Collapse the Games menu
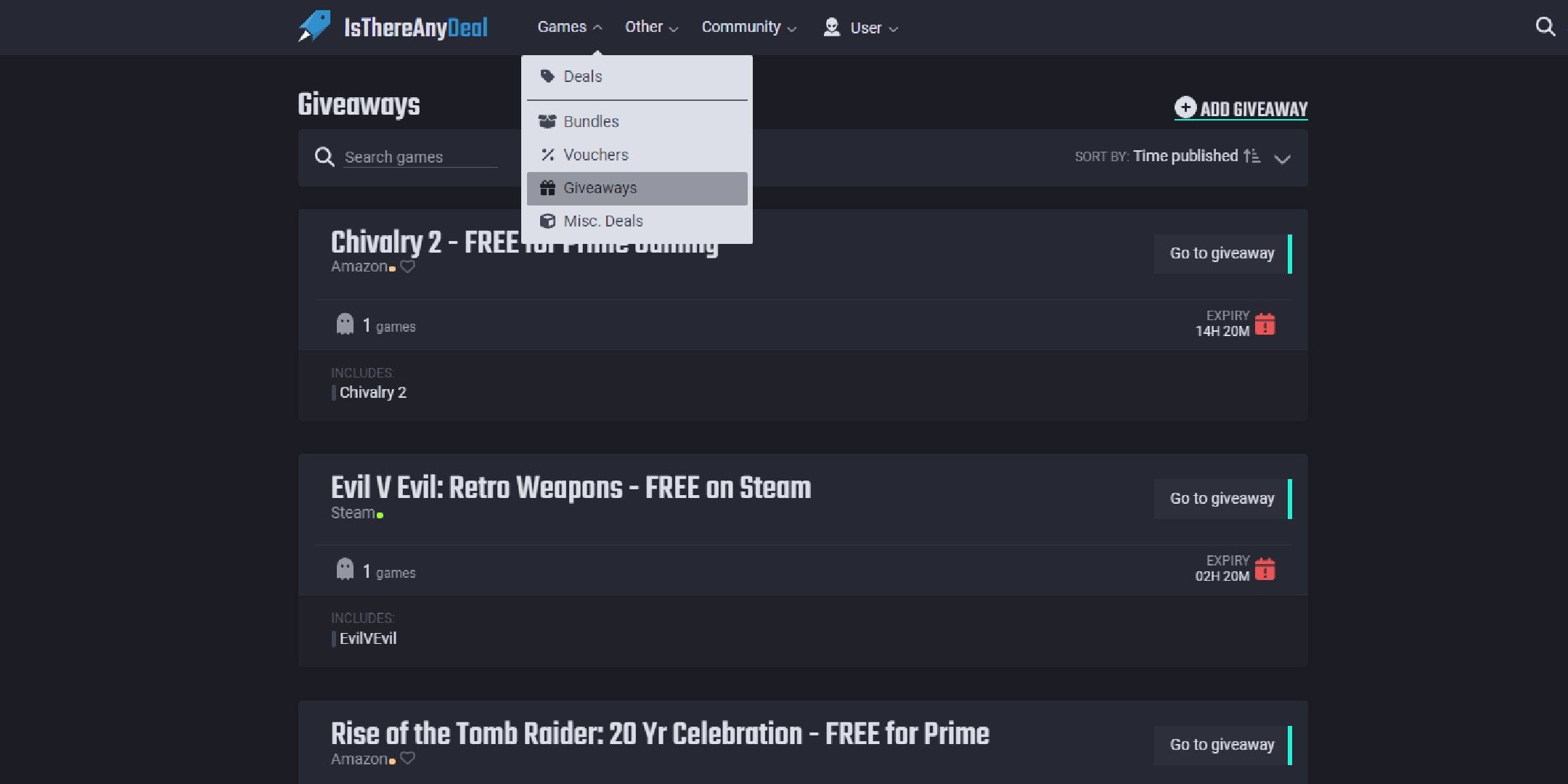Viewport: 1568px width, 784px height. 569,27
